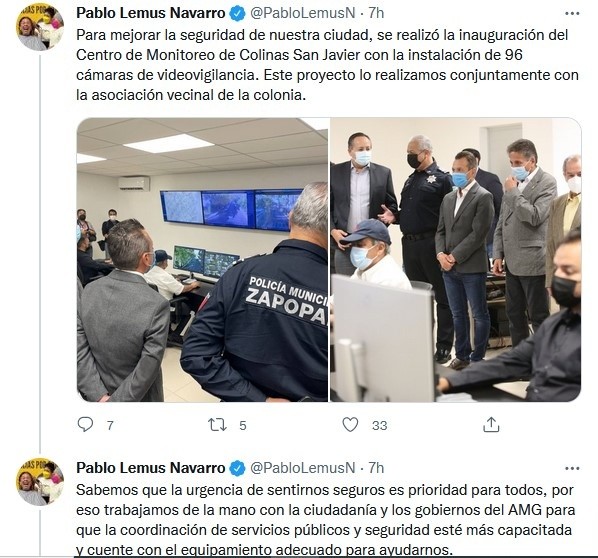
Task: Open the three-dot menu on the second tweet
Action: [572, 468]
